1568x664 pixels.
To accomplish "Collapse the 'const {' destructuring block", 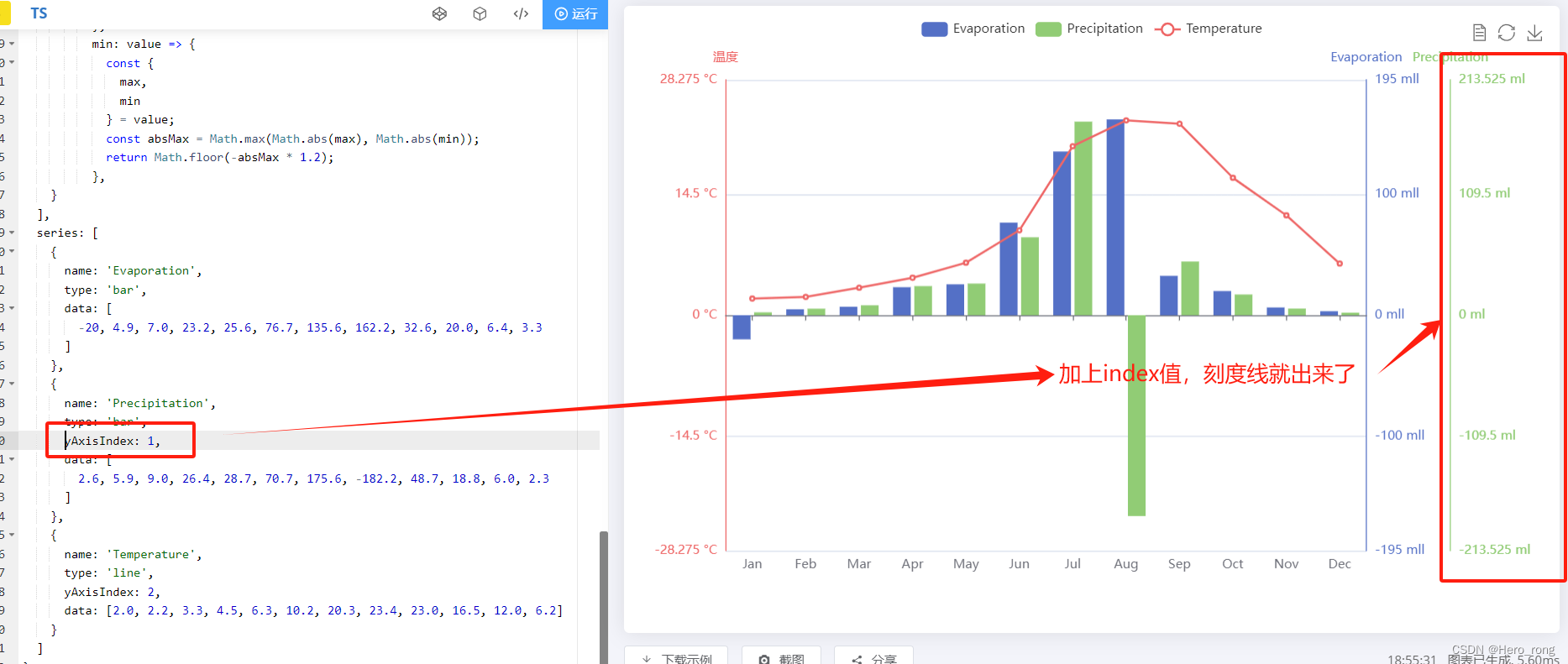I will 12,63.
